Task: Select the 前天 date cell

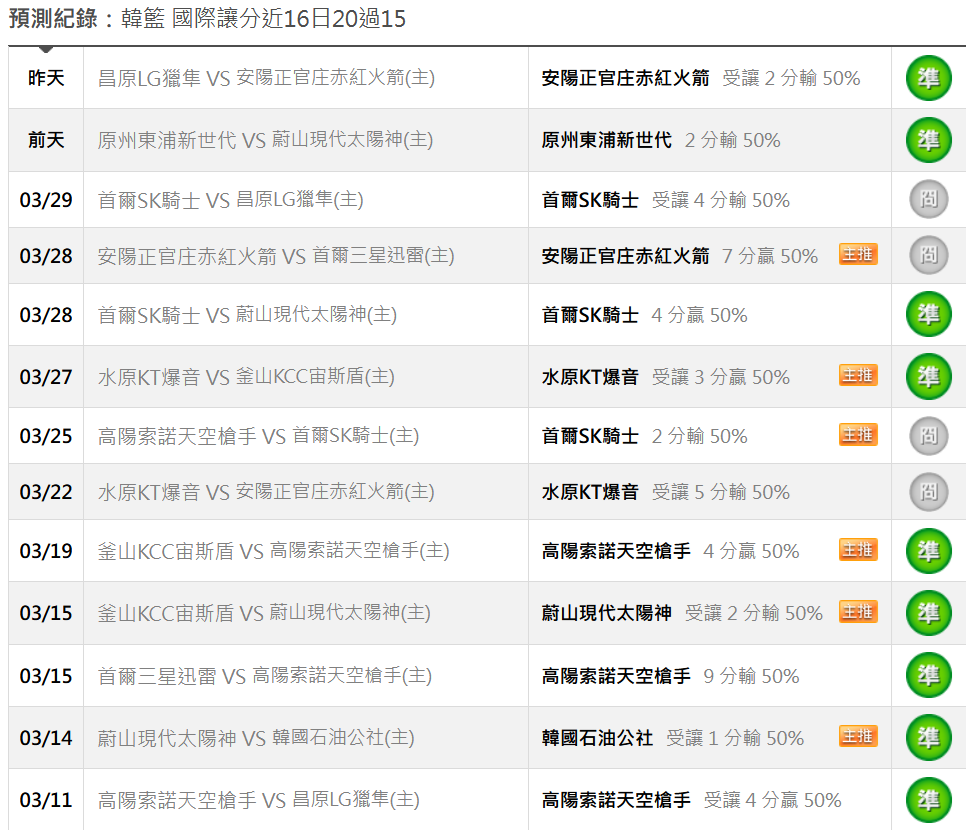Action: (46, 140)
